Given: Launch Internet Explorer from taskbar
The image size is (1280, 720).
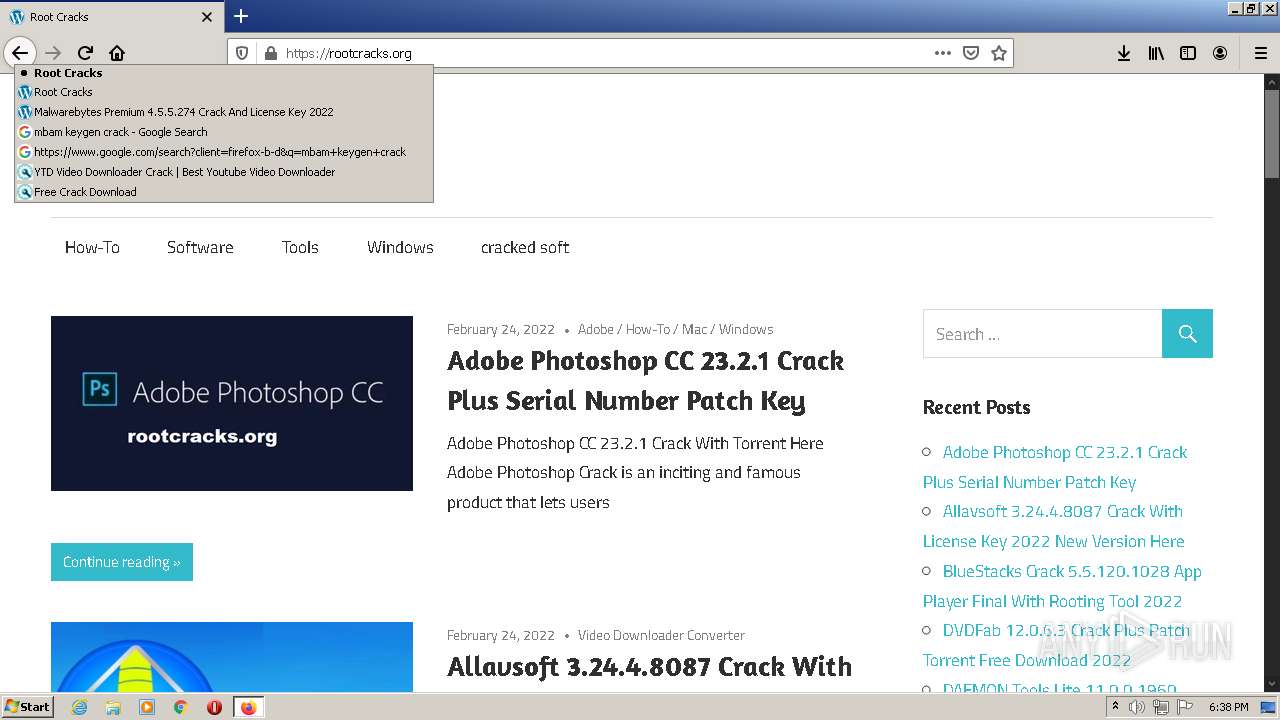Looking at the screenshot, I should 79,707.
